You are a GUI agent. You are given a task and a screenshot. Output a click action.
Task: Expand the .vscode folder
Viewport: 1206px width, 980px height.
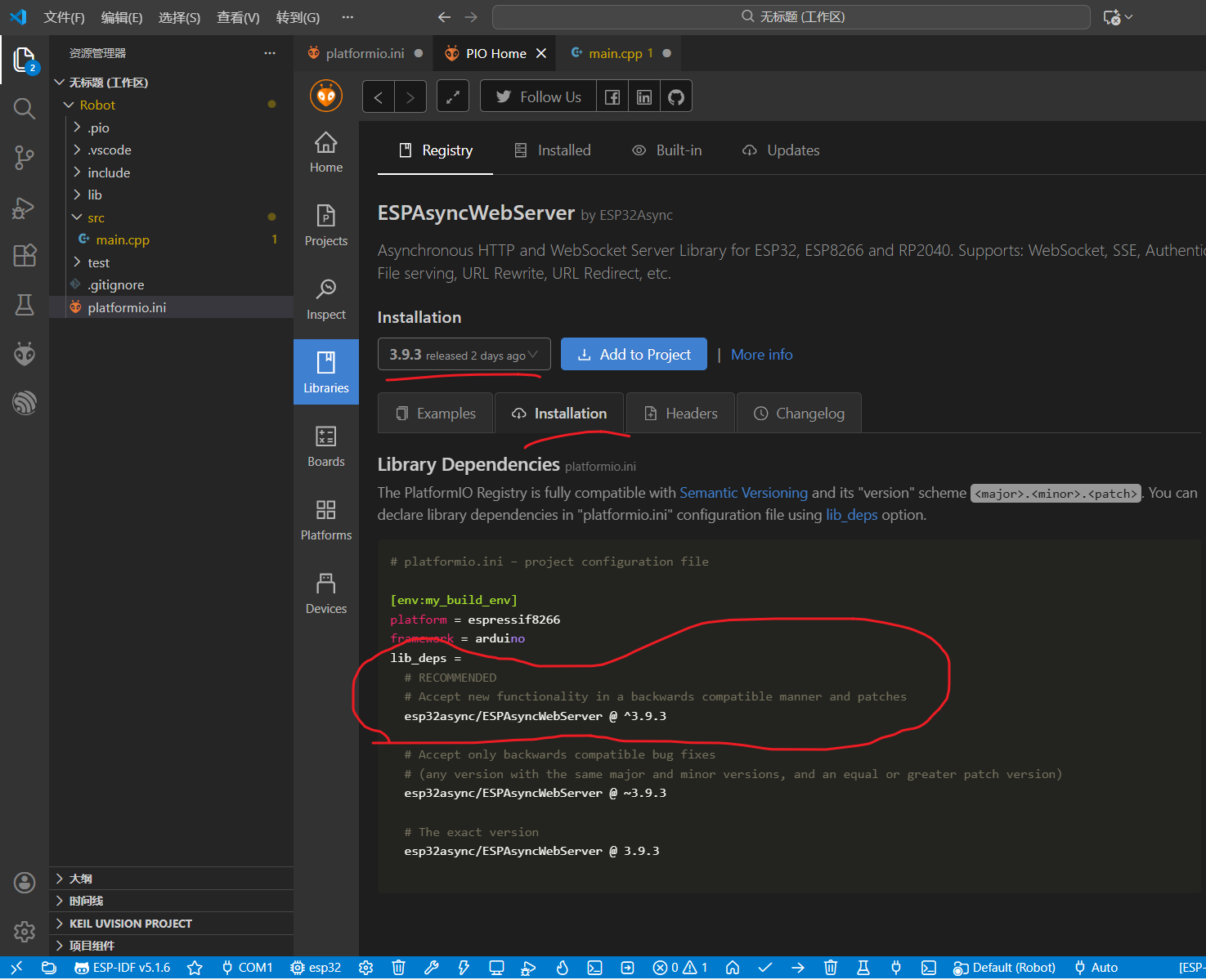click(77, 150)
